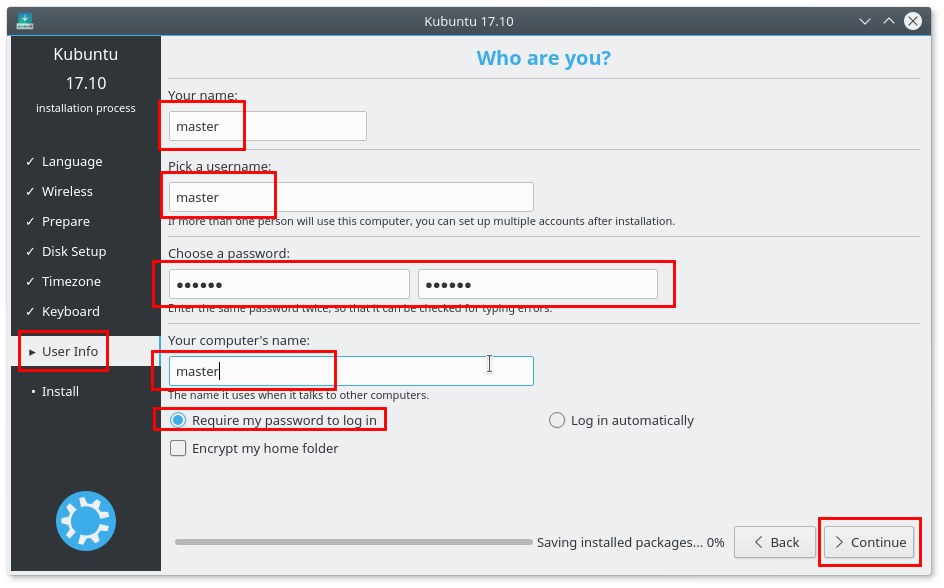Click the installation progress bar

coord(350,541)
